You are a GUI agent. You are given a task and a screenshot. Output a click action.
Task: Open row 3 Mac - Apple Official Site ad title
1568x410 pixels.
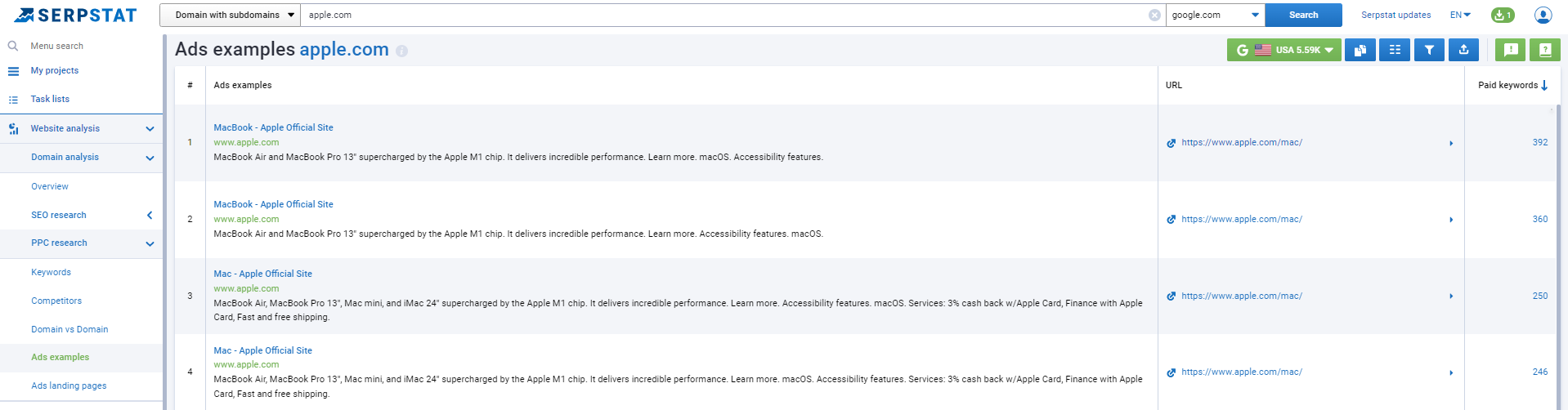point(262,274)
